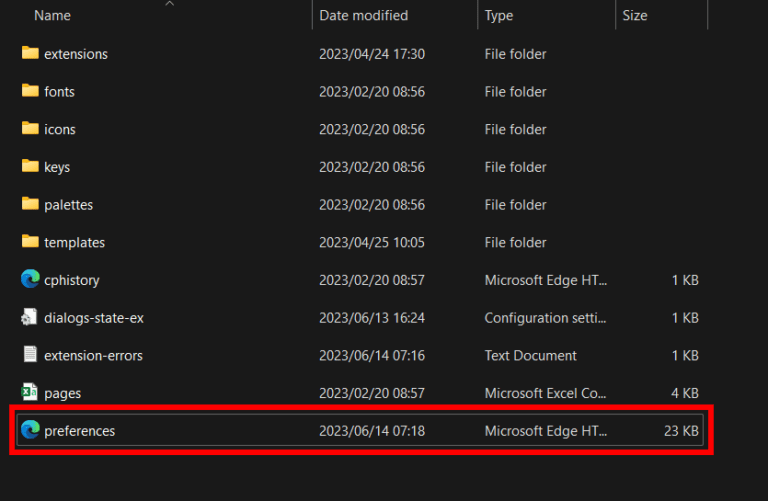Sort files by Size column header
This screenshot has height=501, width=768.
634,16
